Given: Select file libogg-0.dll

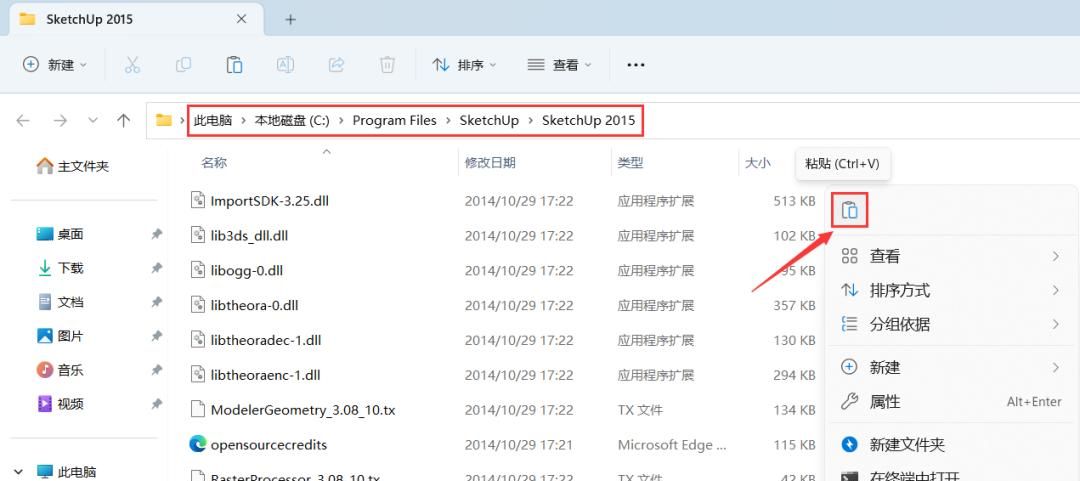Looking at the screenshot, I should (247, 270).
